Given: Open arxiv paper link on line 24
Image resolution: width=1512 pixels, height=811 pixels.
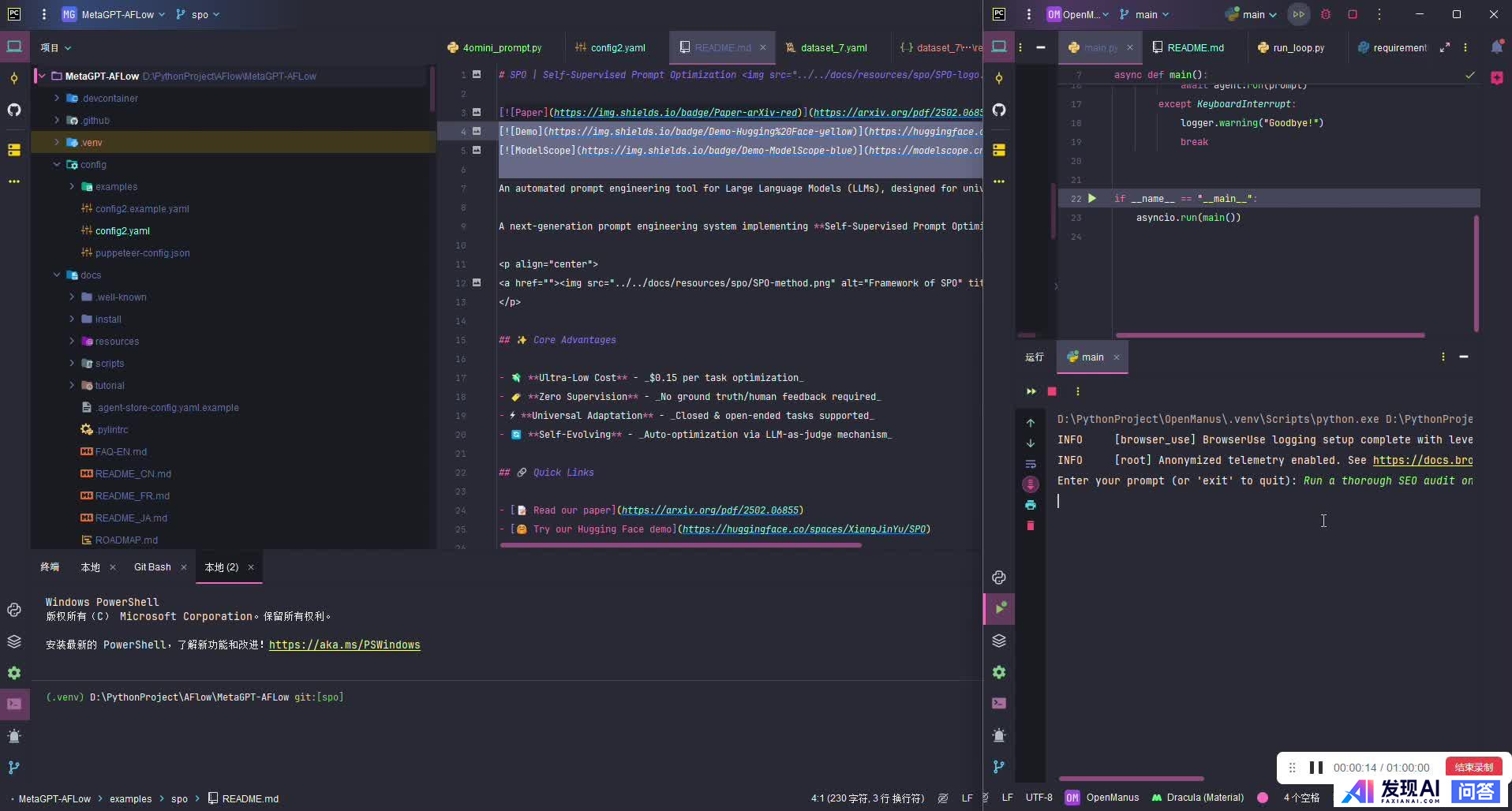Looking at the screenshot, I should (710, 510).
